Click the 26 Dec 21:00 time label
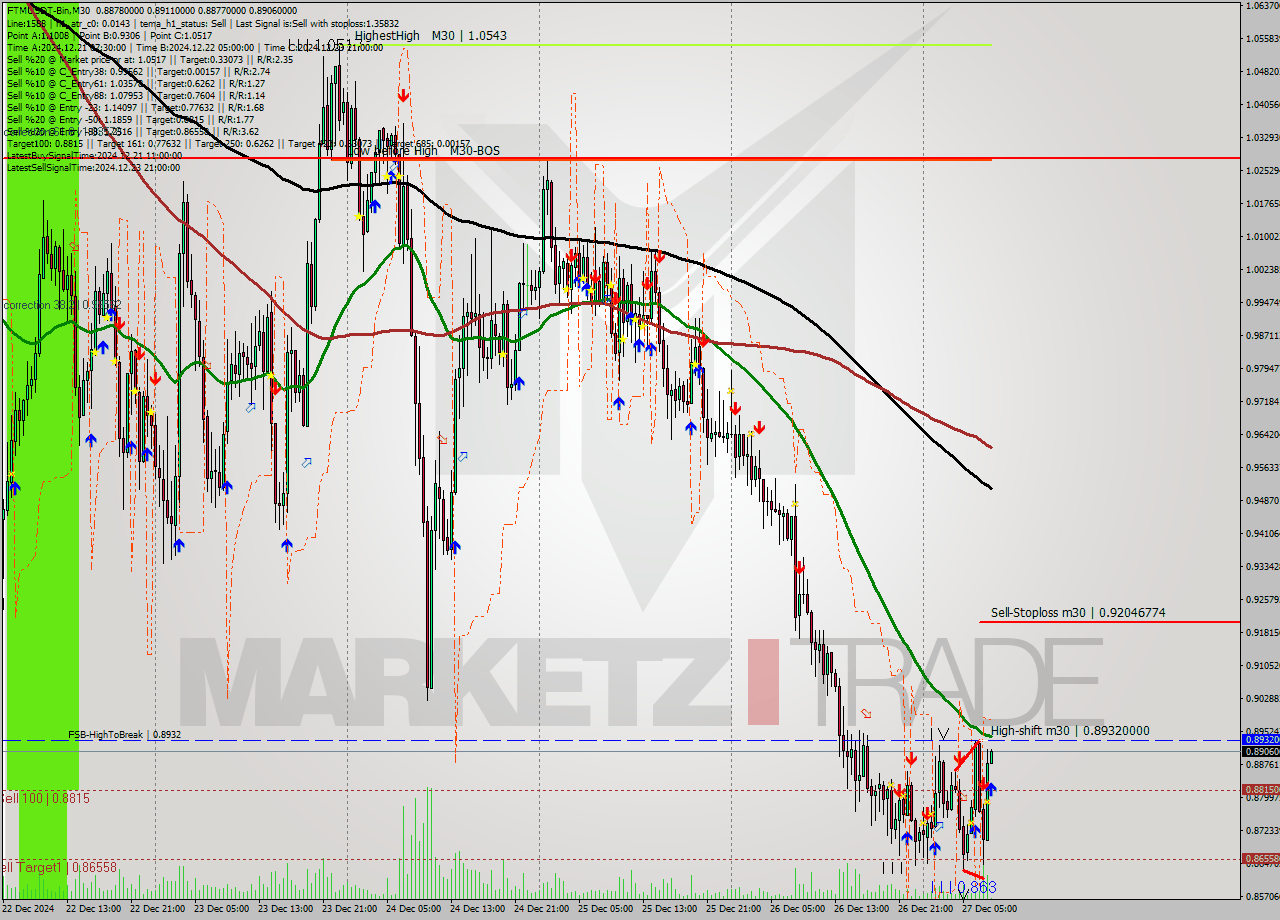The image size is (1280, 920). coord(926,909)
